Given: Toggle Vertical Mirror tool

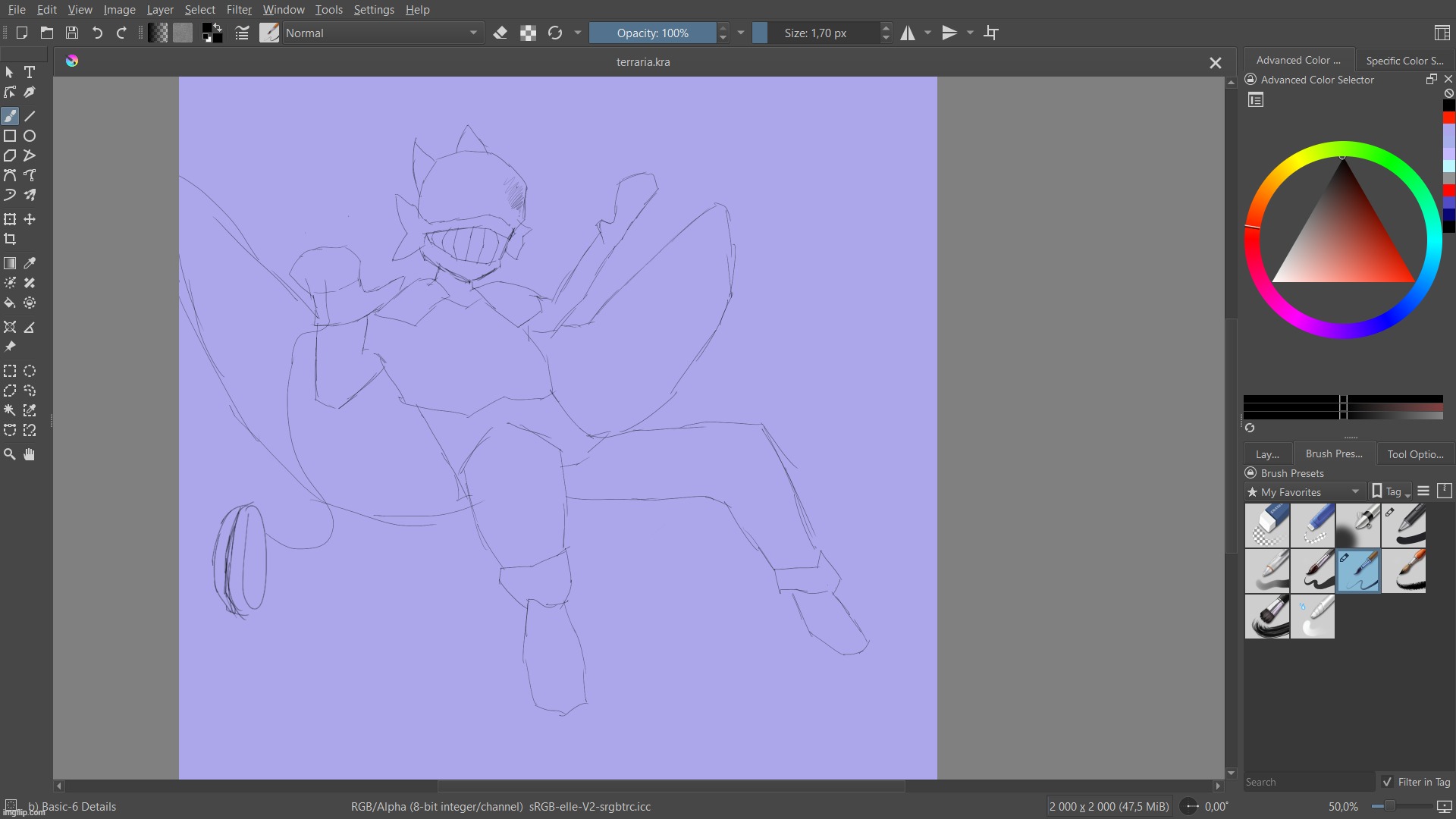Looking at the screenshot, I should click(x=949, y=33).
